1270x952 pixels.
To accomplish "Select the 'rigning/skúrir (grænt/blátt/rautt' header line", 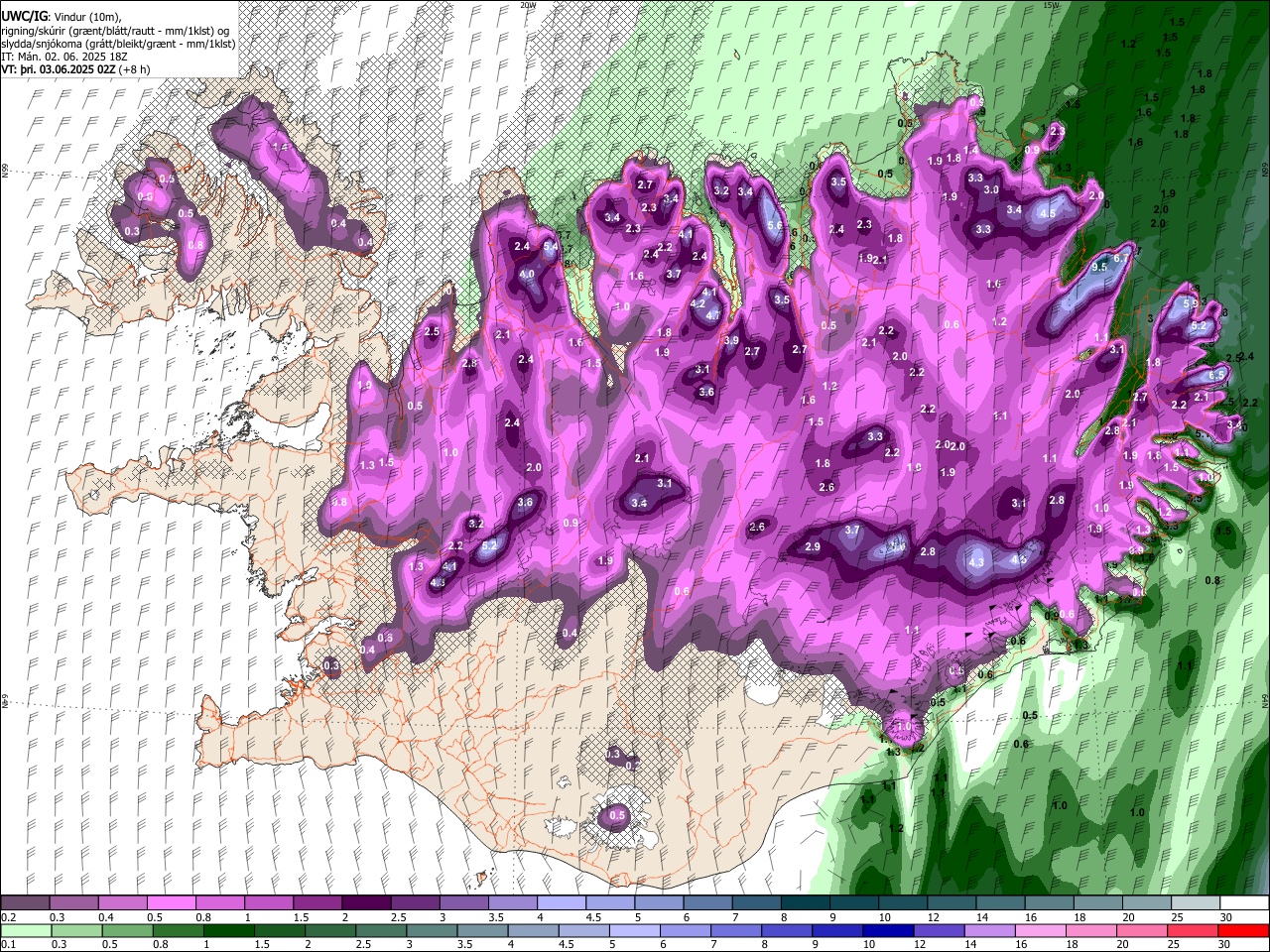I will [116, 31].
